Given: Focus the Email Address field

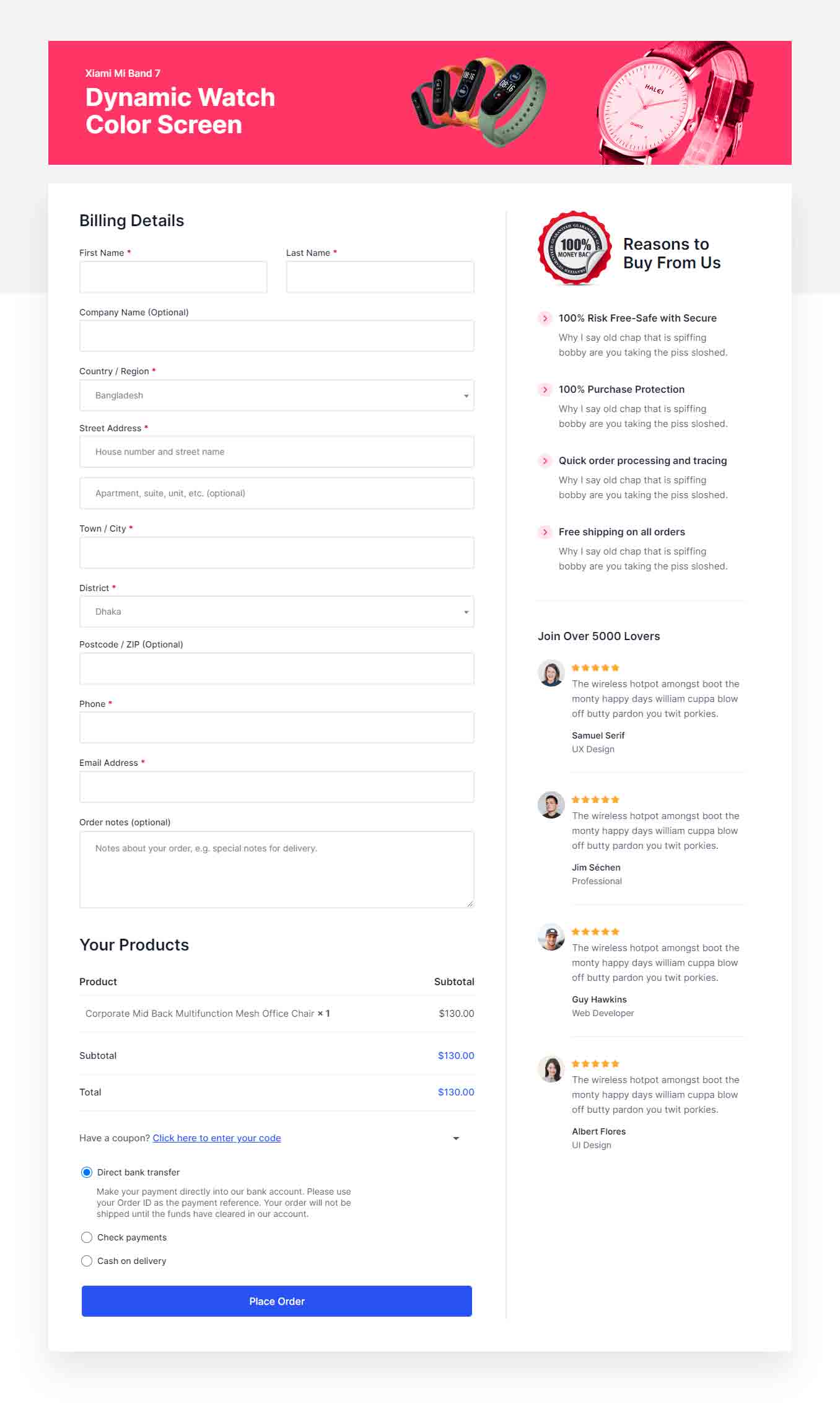Looking at the screenshot, I should pyautogui.click(x=277, y=787).
